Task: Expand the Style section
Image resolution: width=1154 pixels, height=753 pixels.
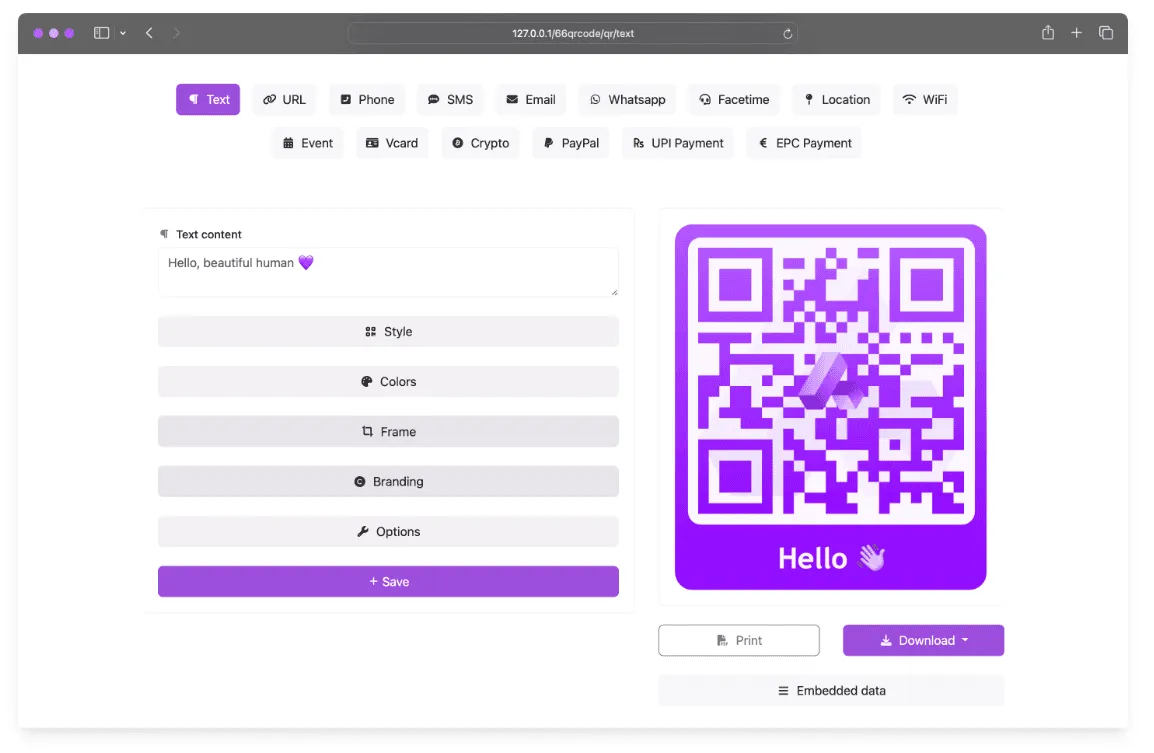Action: pyautogui.click(x=388, y=332)
